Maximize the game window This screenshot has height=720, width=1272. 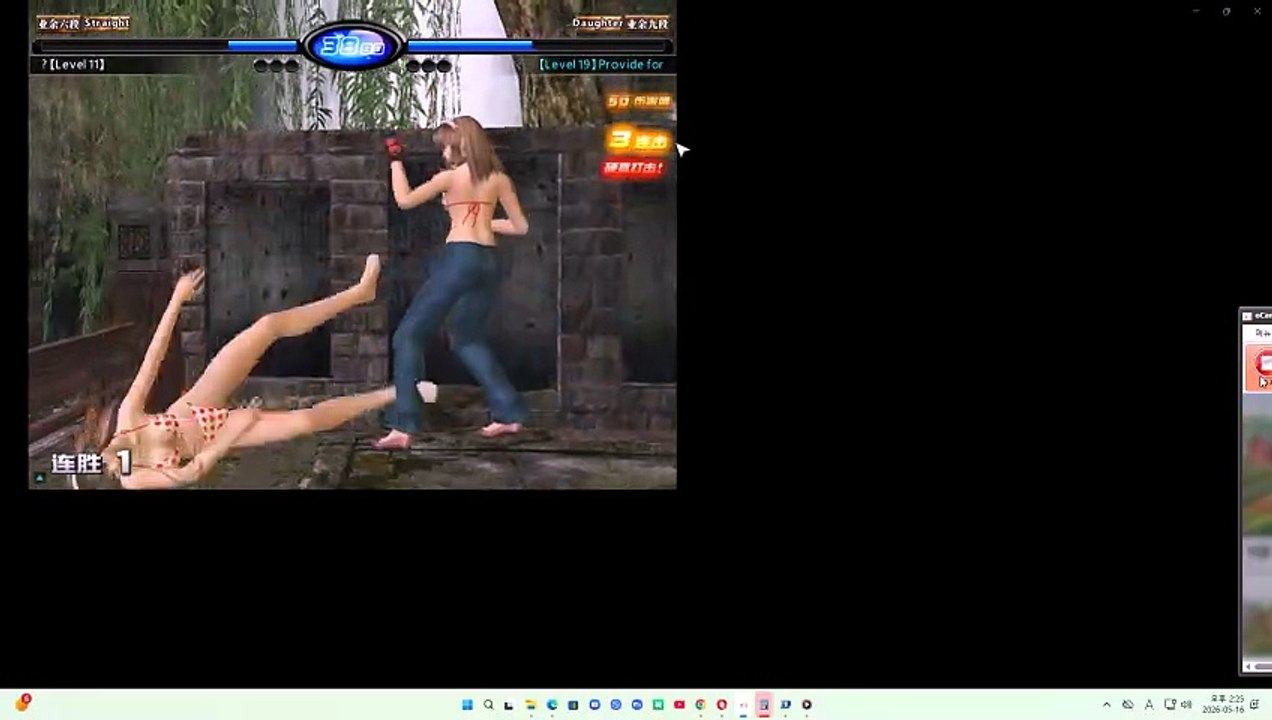pyautogui.click(x=1227, y=11)
